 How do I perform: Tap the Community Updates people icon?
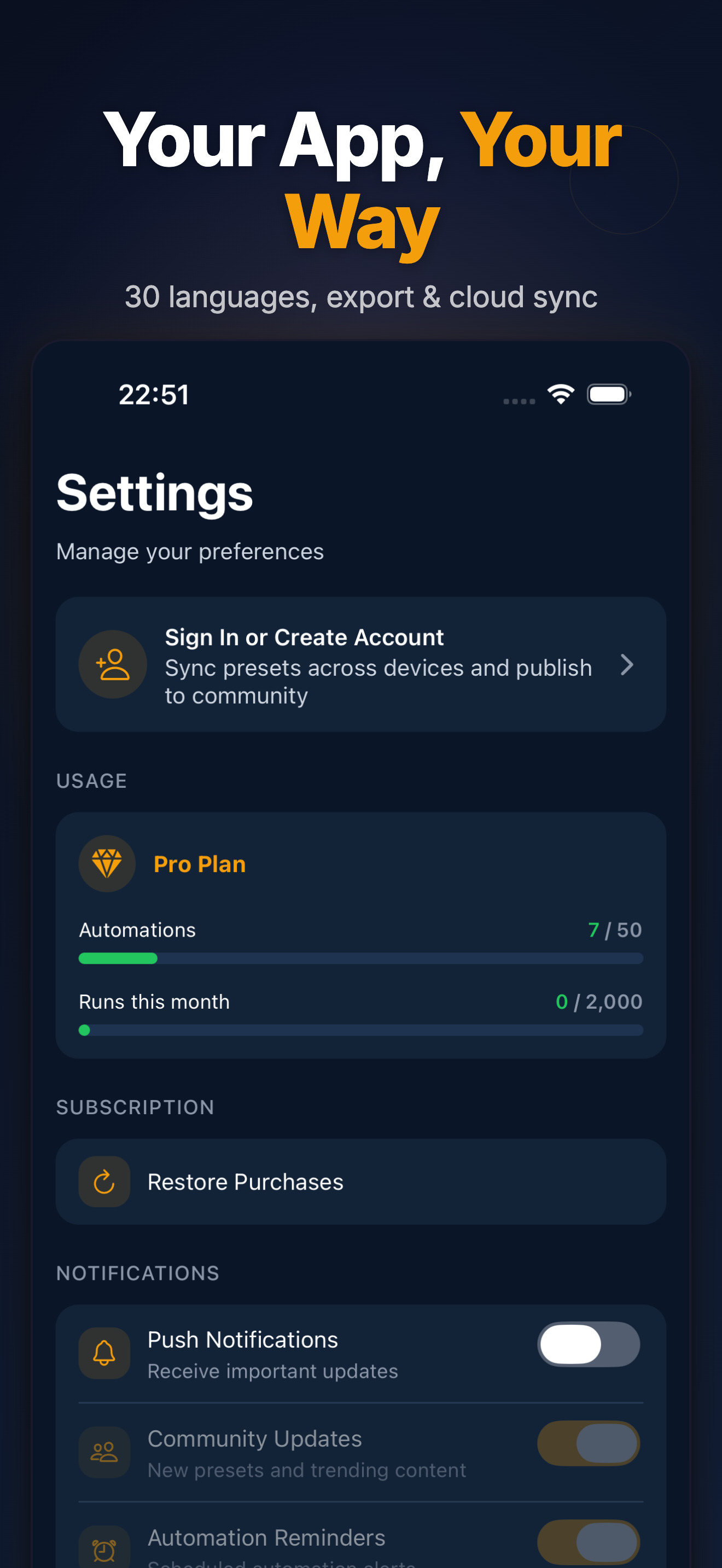[104, 1452]
